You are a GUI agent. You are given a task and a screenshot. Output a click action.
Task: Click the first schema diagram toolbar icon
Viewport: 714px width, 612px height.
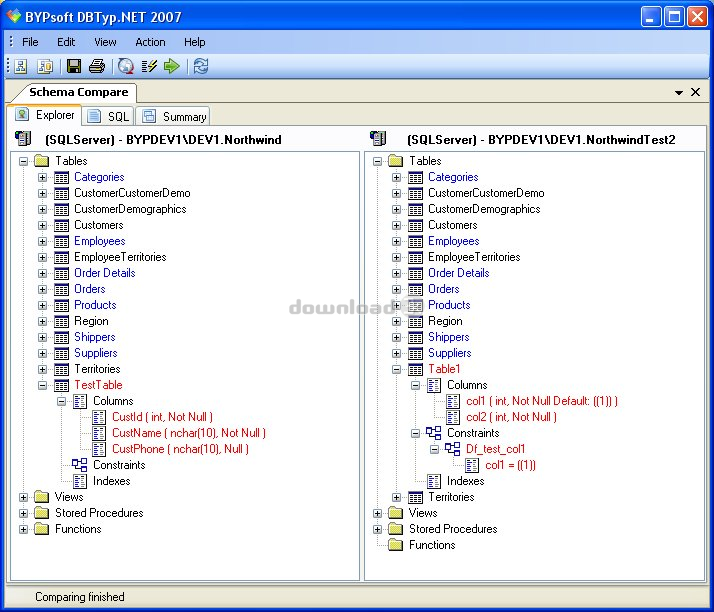[21, 67]
